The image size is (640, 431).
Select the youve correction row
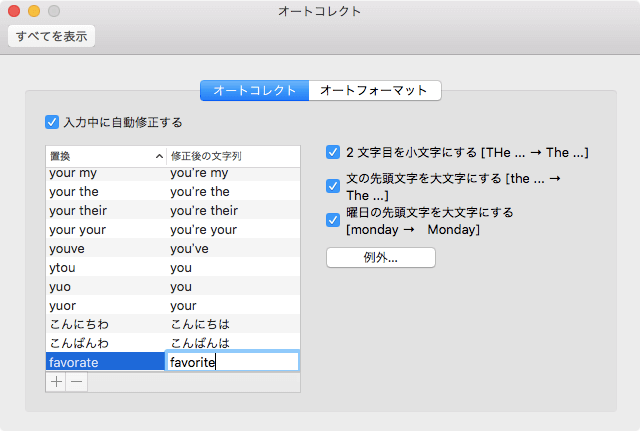(x=105, y=248)
